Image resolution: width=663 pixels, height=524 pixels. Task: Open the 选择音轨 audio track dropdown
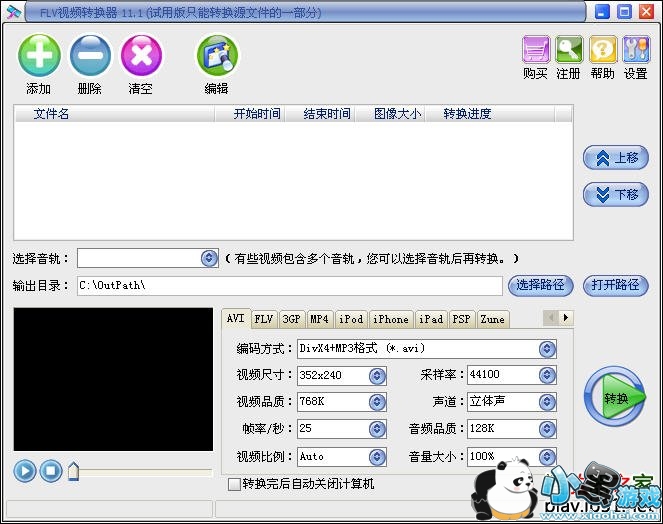pos(209,258)
